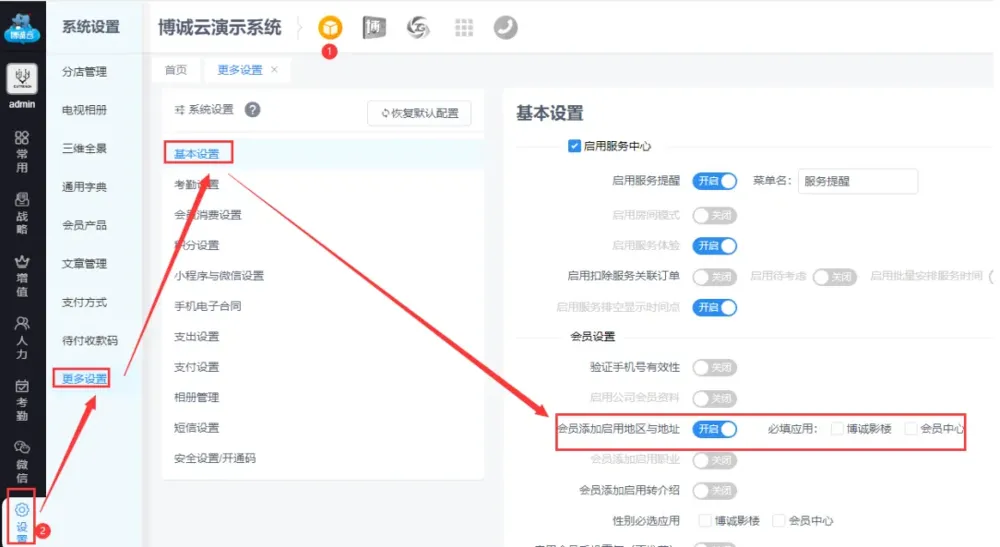Check 博诚影楼 under 性别必选应用

[706, 521]
